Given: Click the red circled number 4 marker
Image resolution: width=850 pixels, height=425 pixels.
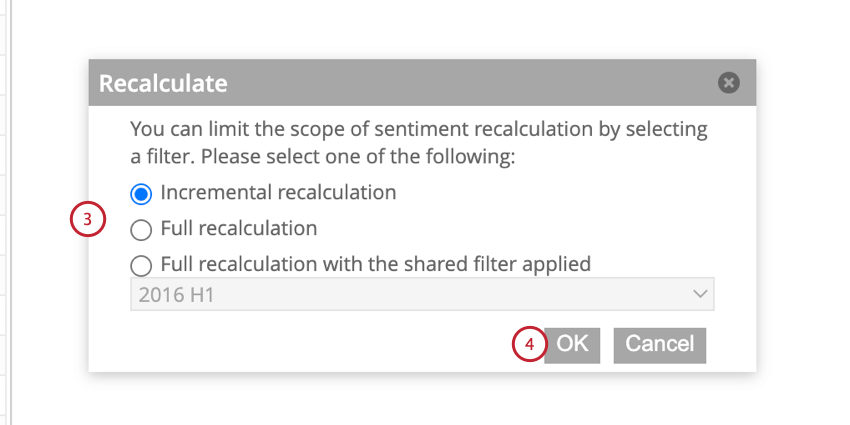Looking at the screenshot, I should point(529,344).
